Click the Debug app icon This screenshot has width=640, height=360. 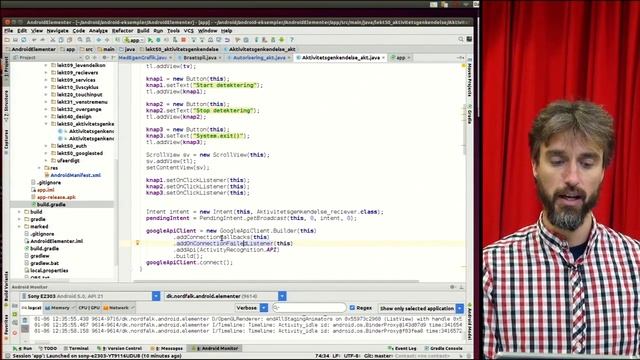158,40
